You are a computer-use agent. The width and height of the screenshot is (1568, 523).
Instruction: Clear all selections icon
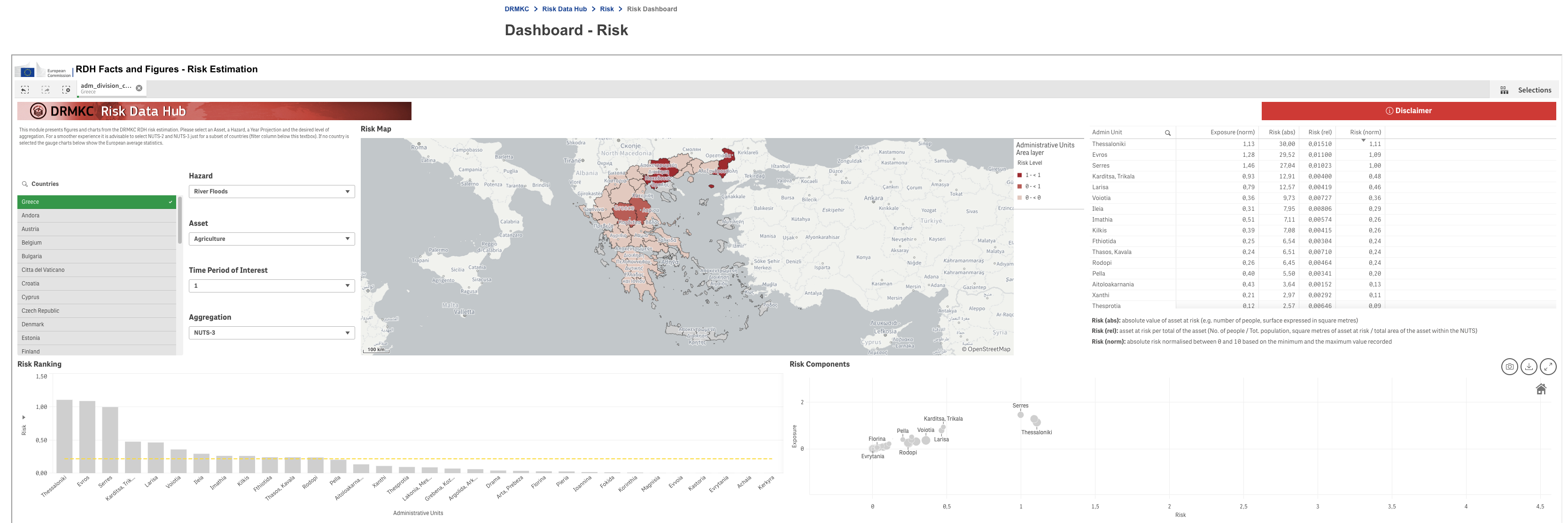66,89
